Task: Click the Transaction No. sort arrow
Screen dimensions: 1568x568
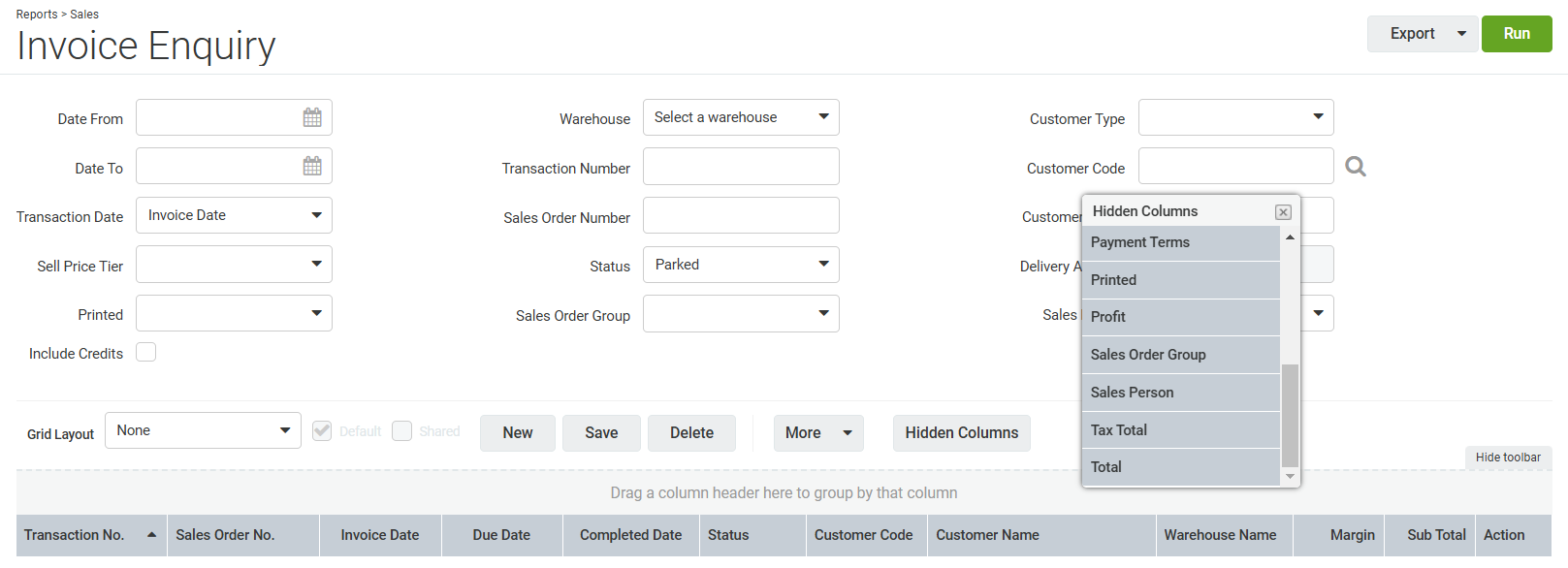Action: tap(151, 535)
